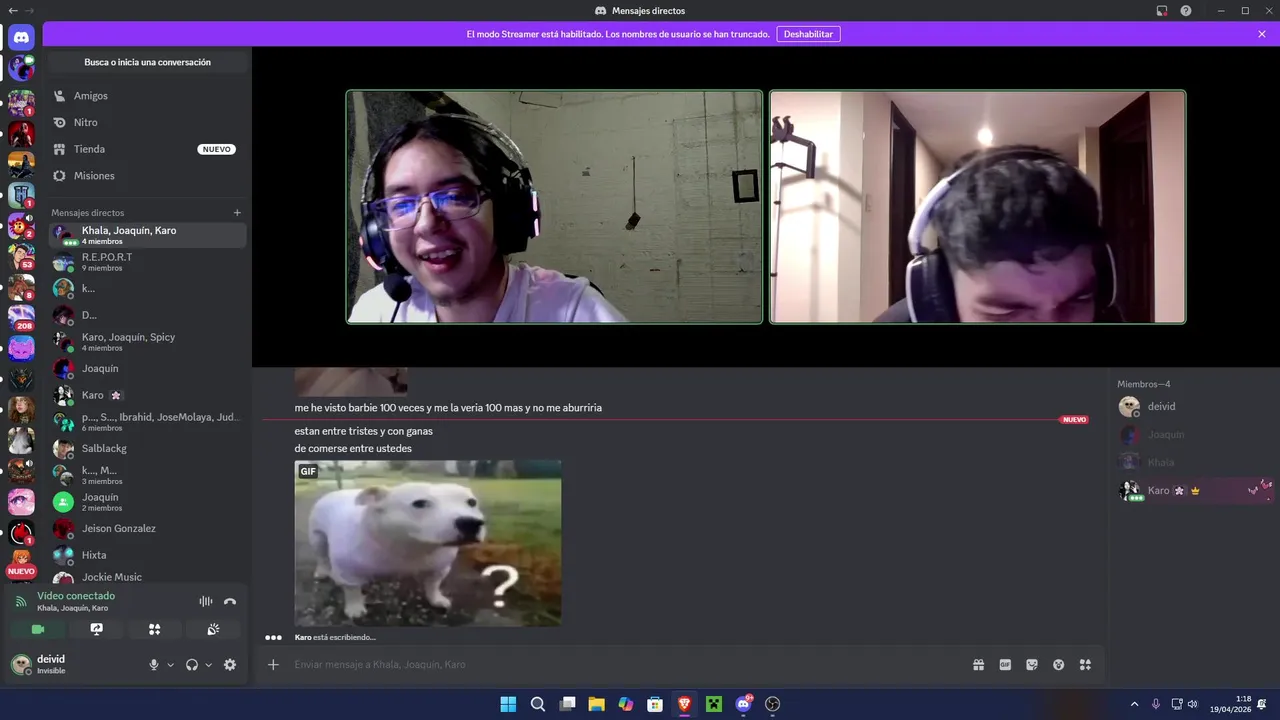Open Tienda shop page
Image resolution: width=1280 pixels, height=720 pixels.
coord(147,149)
